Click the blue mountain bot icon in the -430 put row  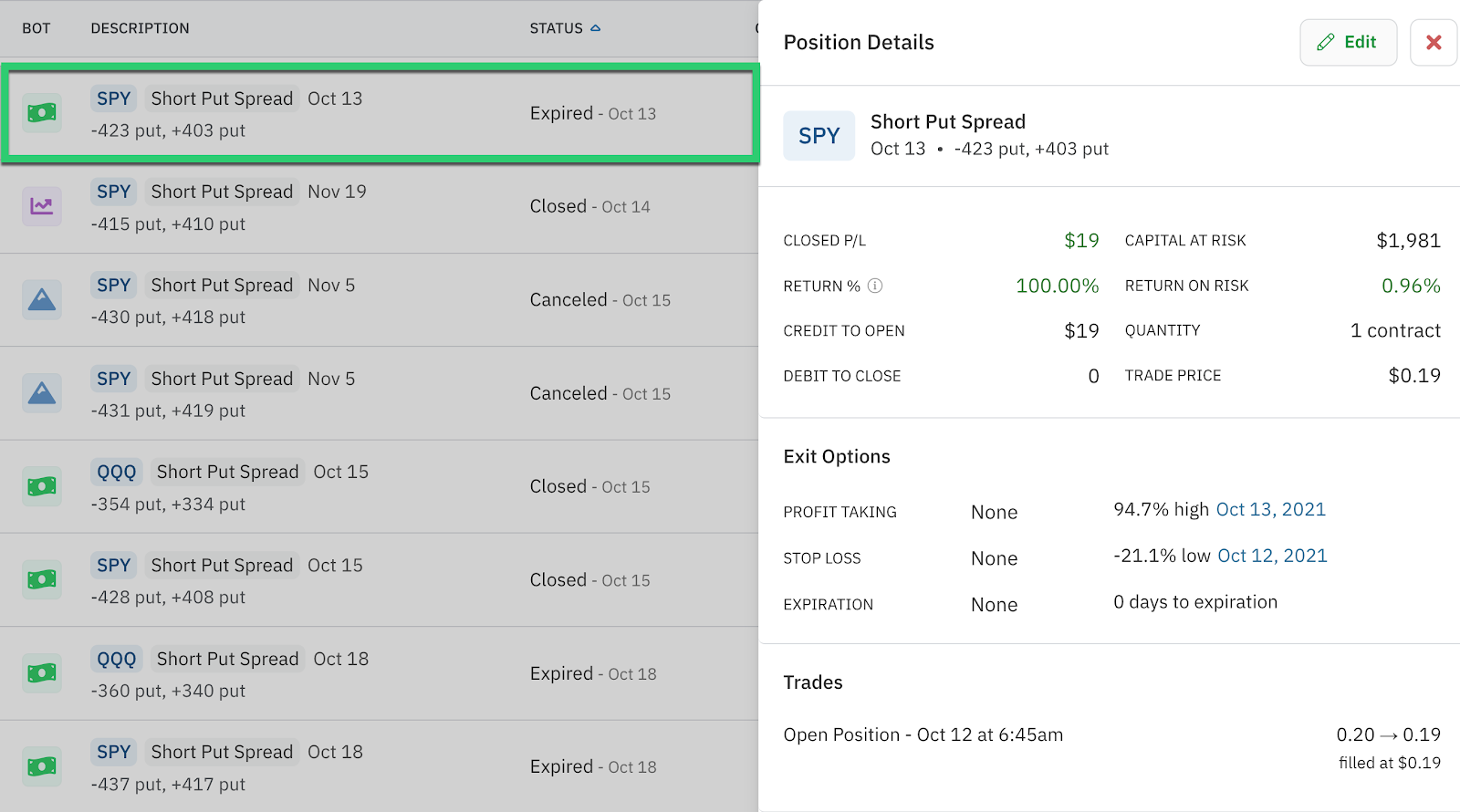(x=42, y=300)
